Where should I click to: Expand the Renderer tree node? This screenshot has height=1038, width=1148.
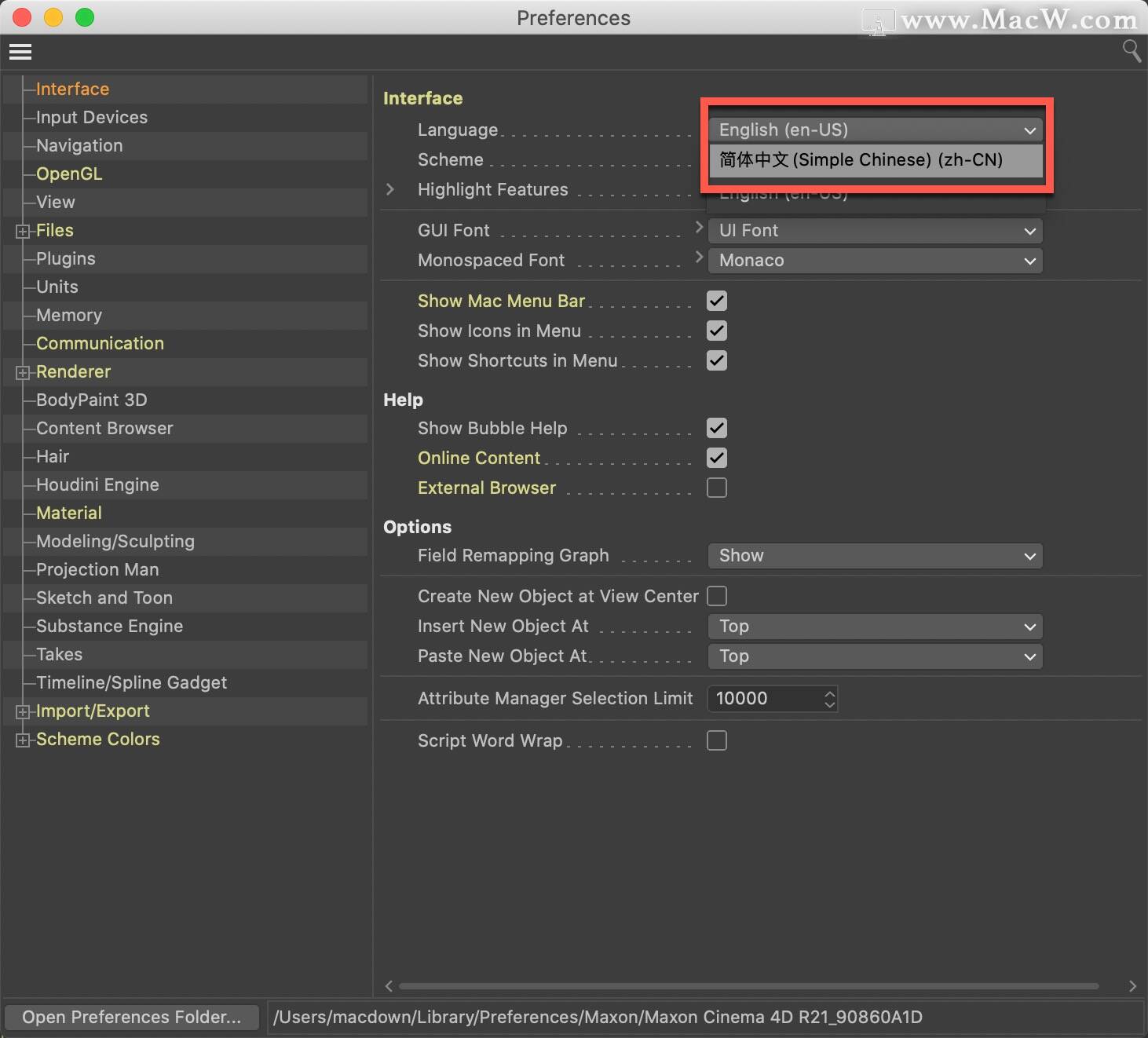23,372
